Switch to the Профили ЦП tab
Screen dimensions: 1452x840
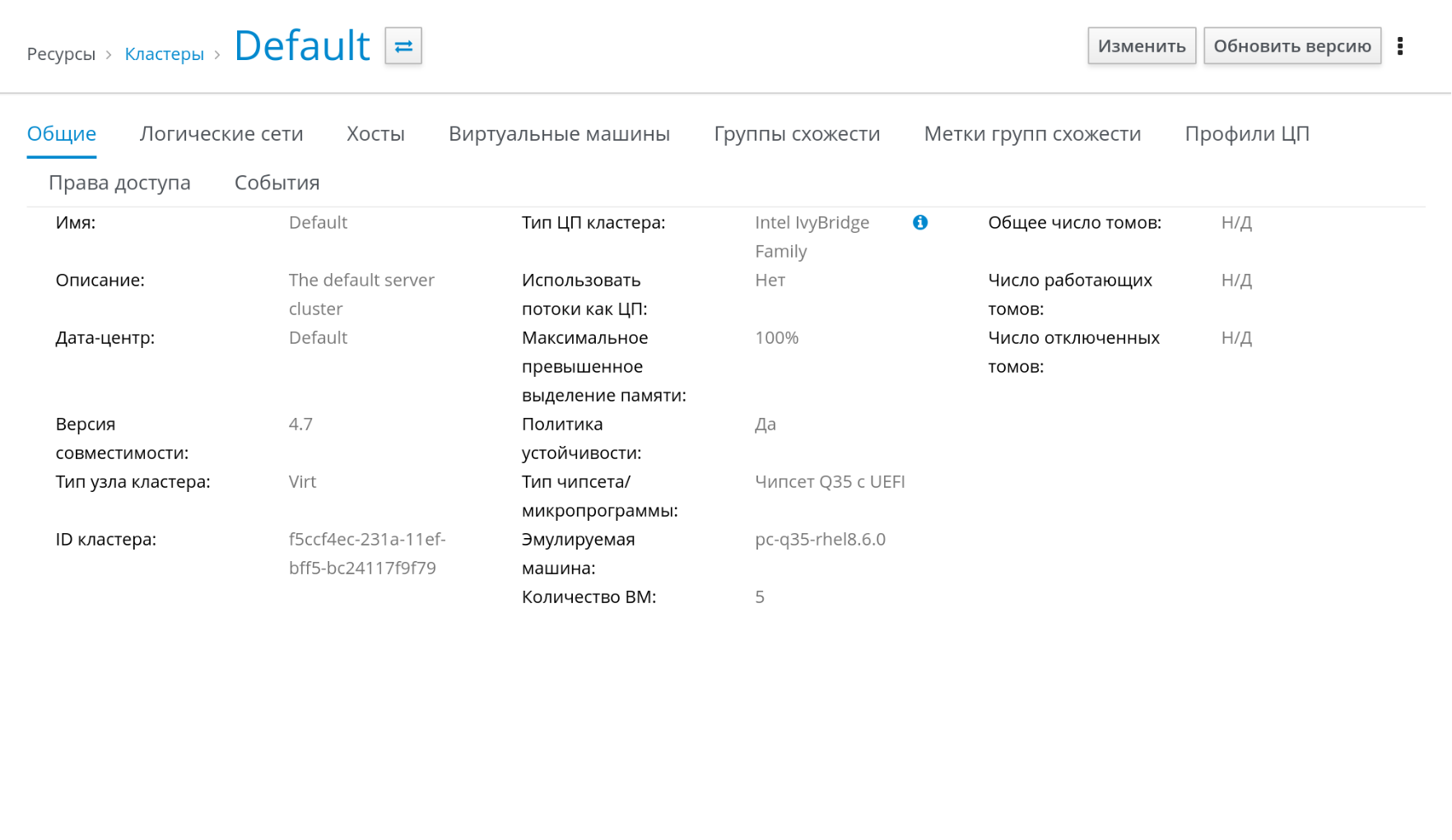click(x=1247, y=134)
